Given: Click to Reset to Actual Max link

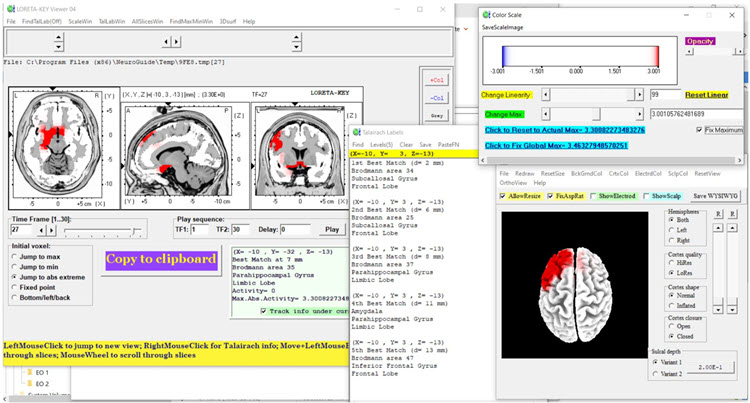Looking at the screenshot, I should 566,130.
